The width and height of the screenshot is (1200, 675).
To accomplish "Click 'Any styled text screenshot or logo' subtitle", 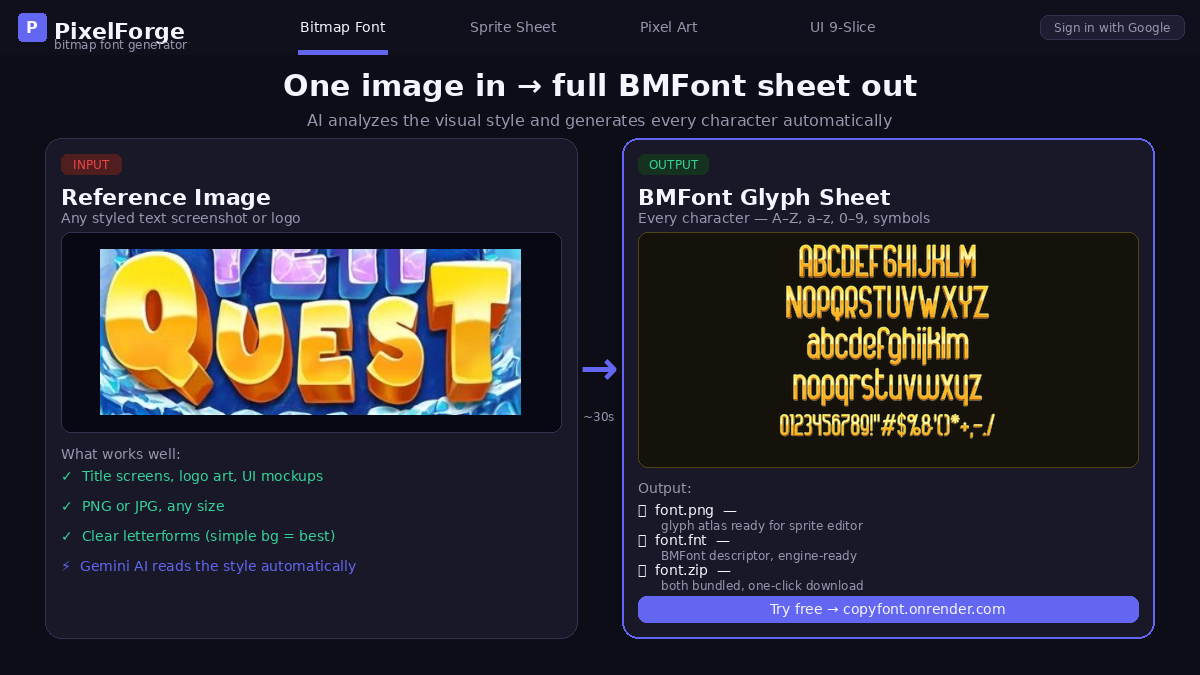I will tap(181, 218).
